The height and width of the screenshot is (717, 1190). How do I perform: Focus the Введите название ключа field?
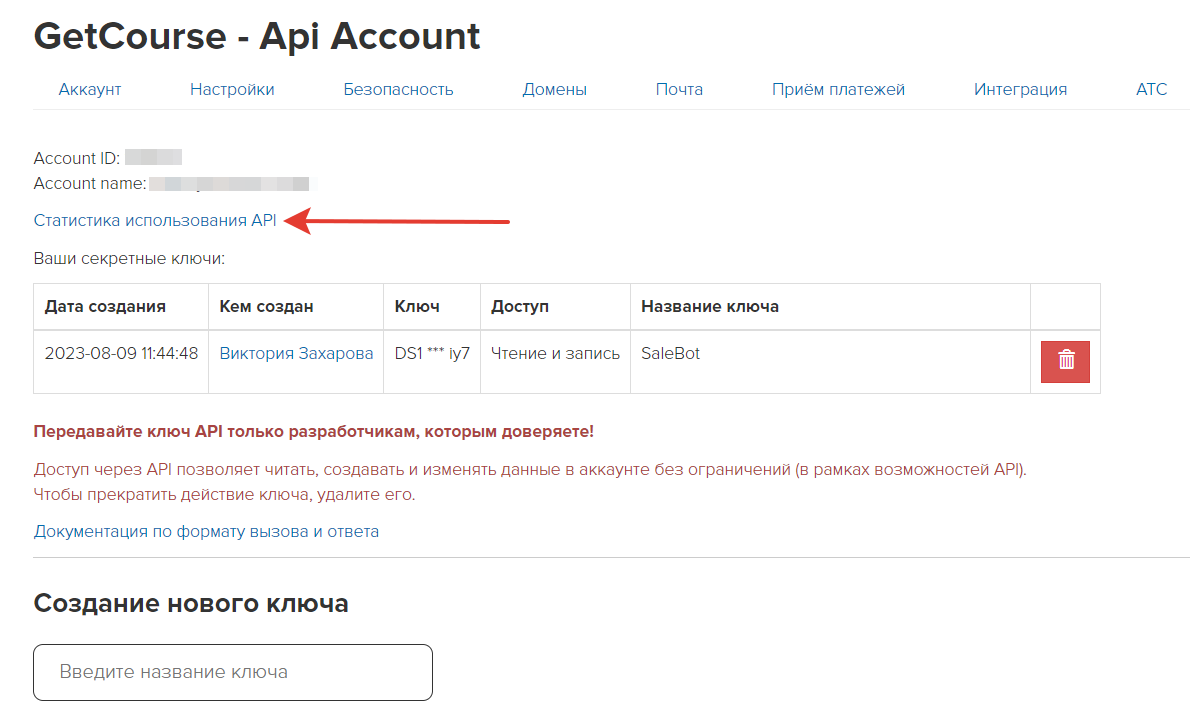[x=233, y=672]
